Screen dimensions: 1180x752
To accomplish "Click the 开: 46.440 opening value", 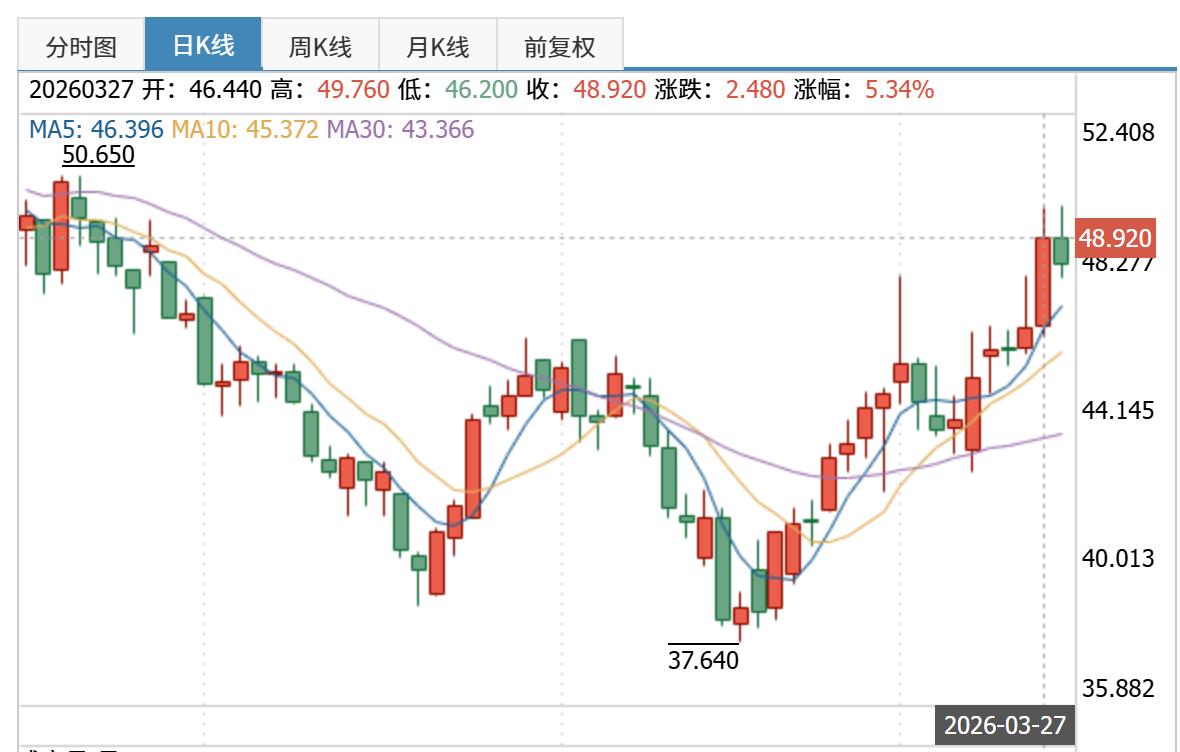I will 202,90.
